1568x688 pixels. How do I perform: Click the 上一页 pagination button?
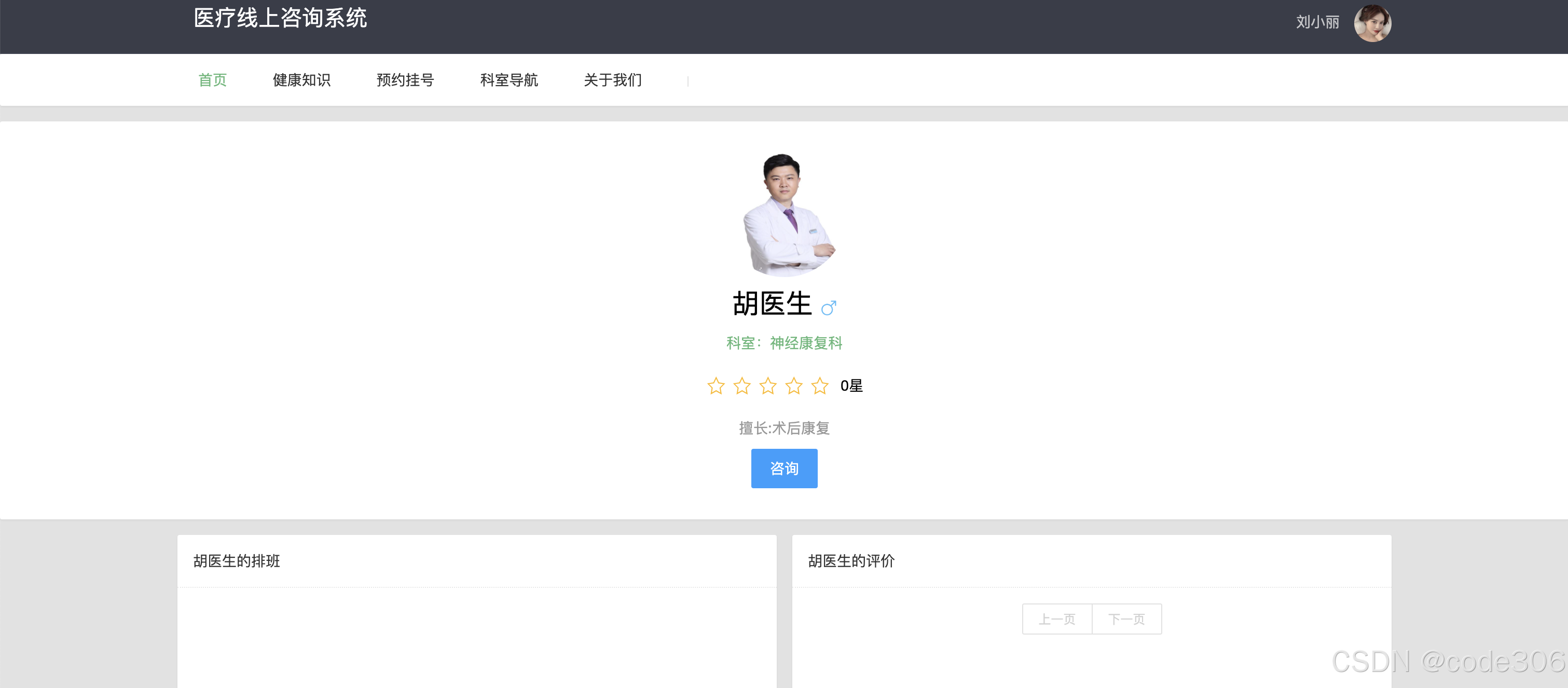1057,619
